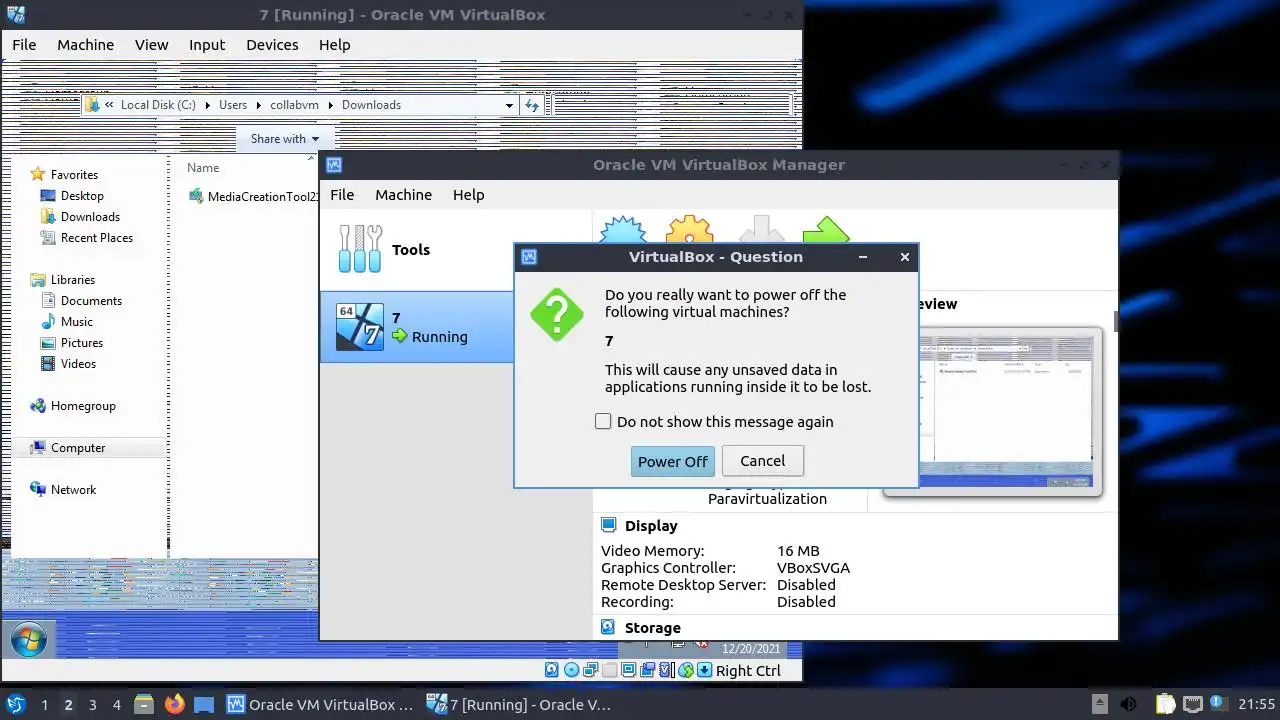Check 'Do not show this message again'
Image resolution: width=1280 pixels, height=720 pixels.
click(603, 422)
